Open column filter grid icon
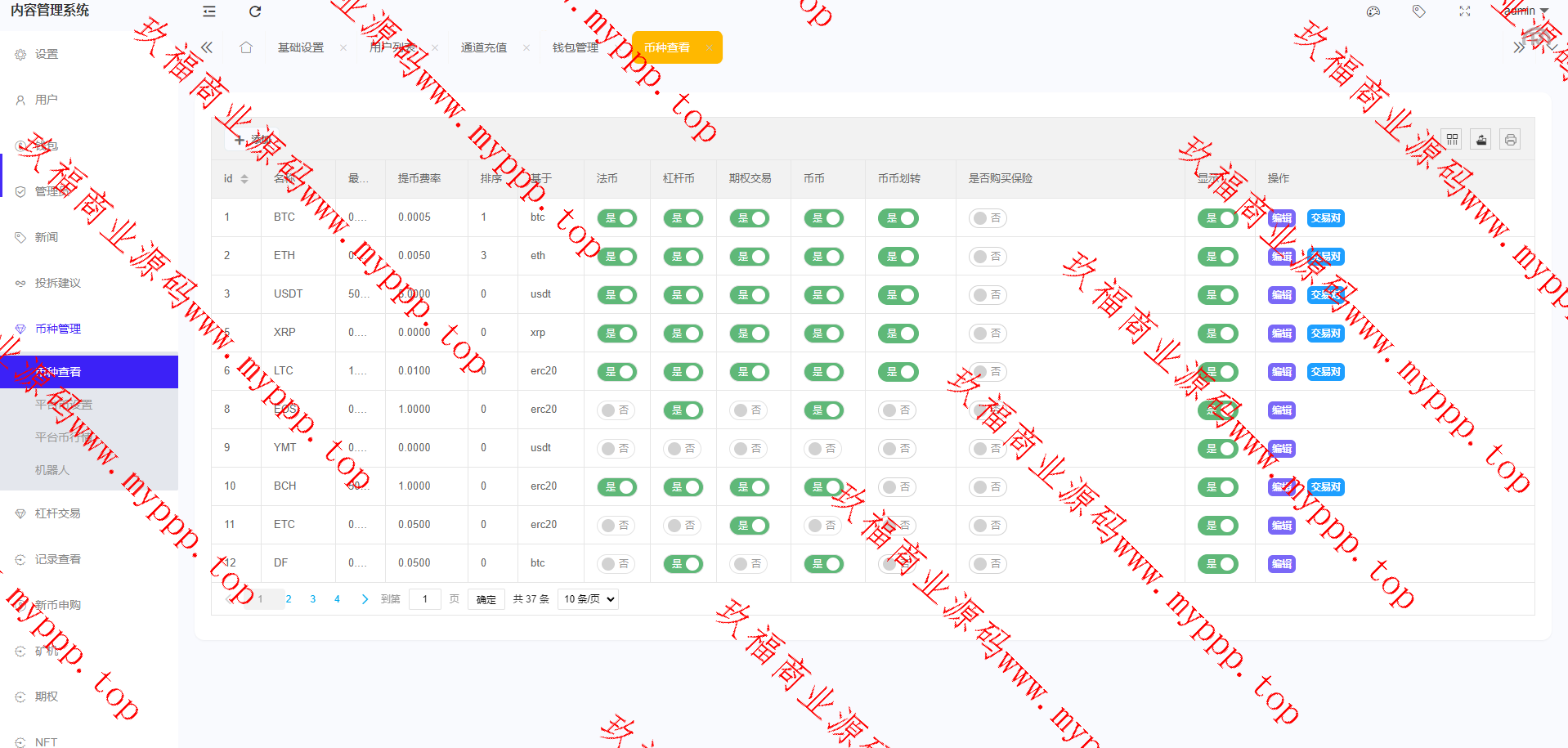1568x748 pixels. tap(1452, 140)
